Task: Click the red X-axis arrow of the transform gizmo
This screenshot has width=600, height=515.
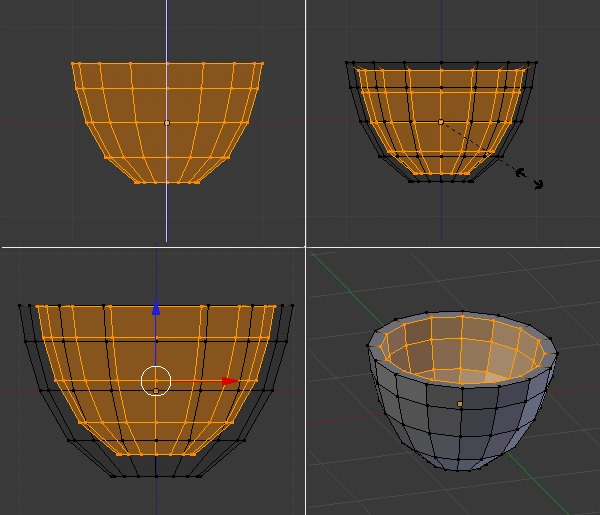Action: 230,381
